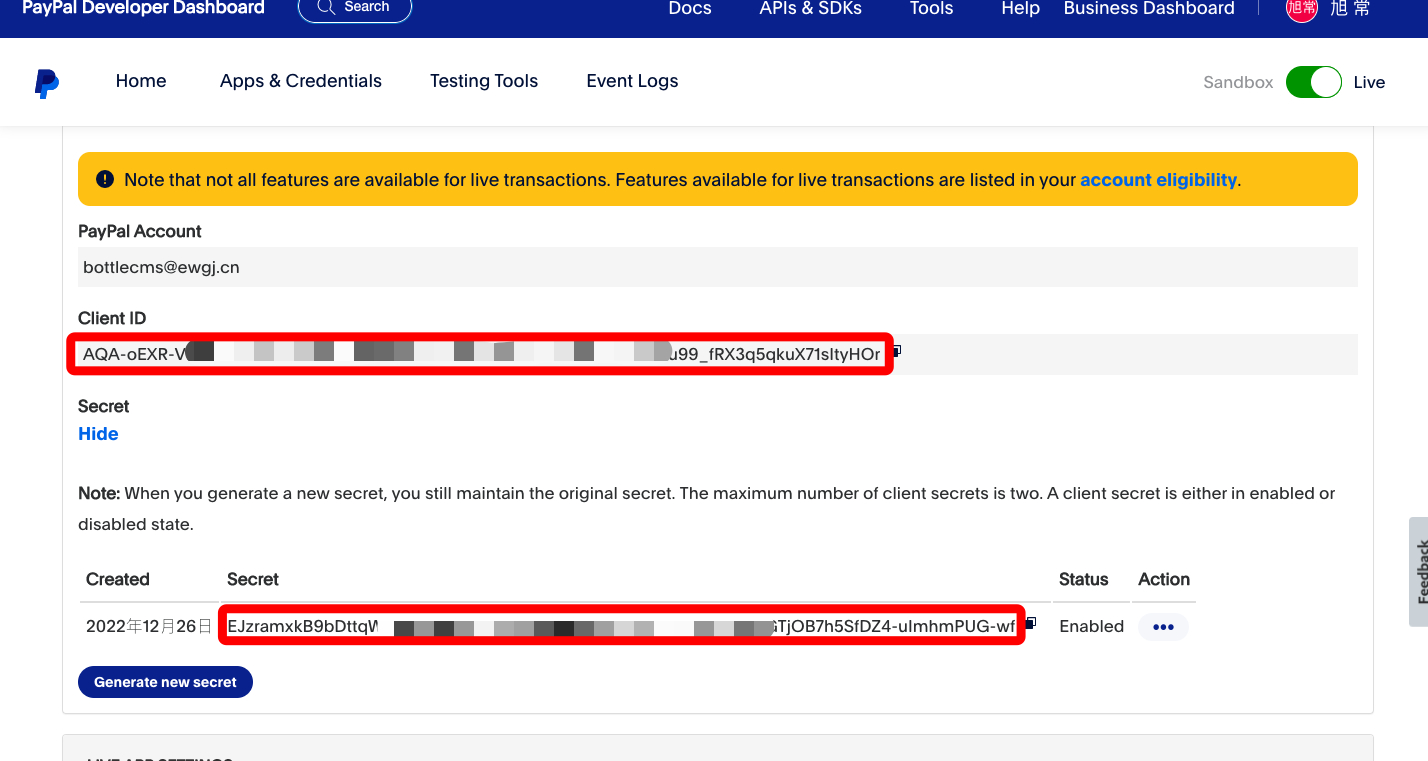Click PayPal Developer Dashboard title

pos(143,8)
